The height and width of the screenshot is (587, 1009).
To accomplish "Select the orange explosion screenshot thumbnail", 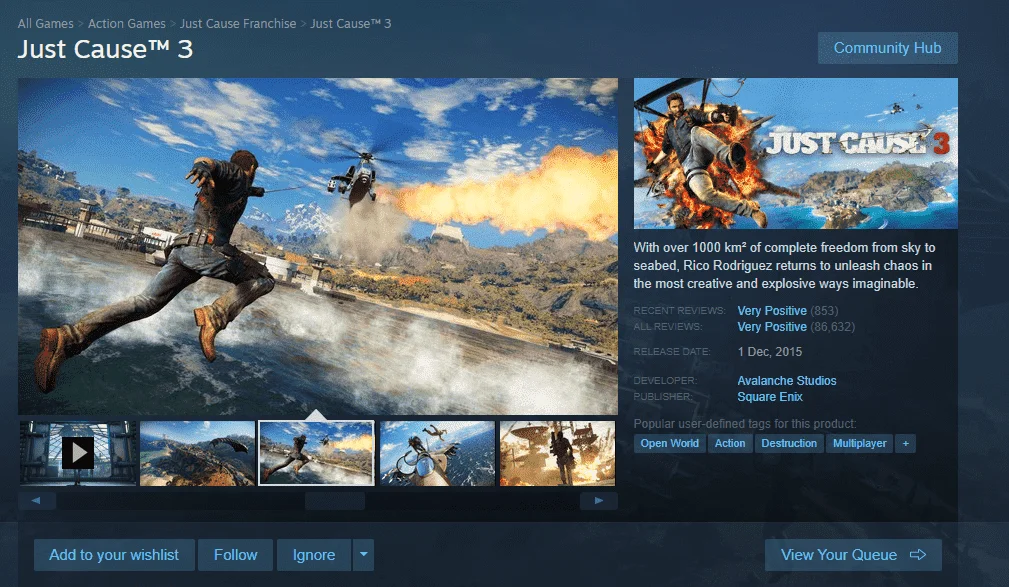I will click(x=557, y=453).
